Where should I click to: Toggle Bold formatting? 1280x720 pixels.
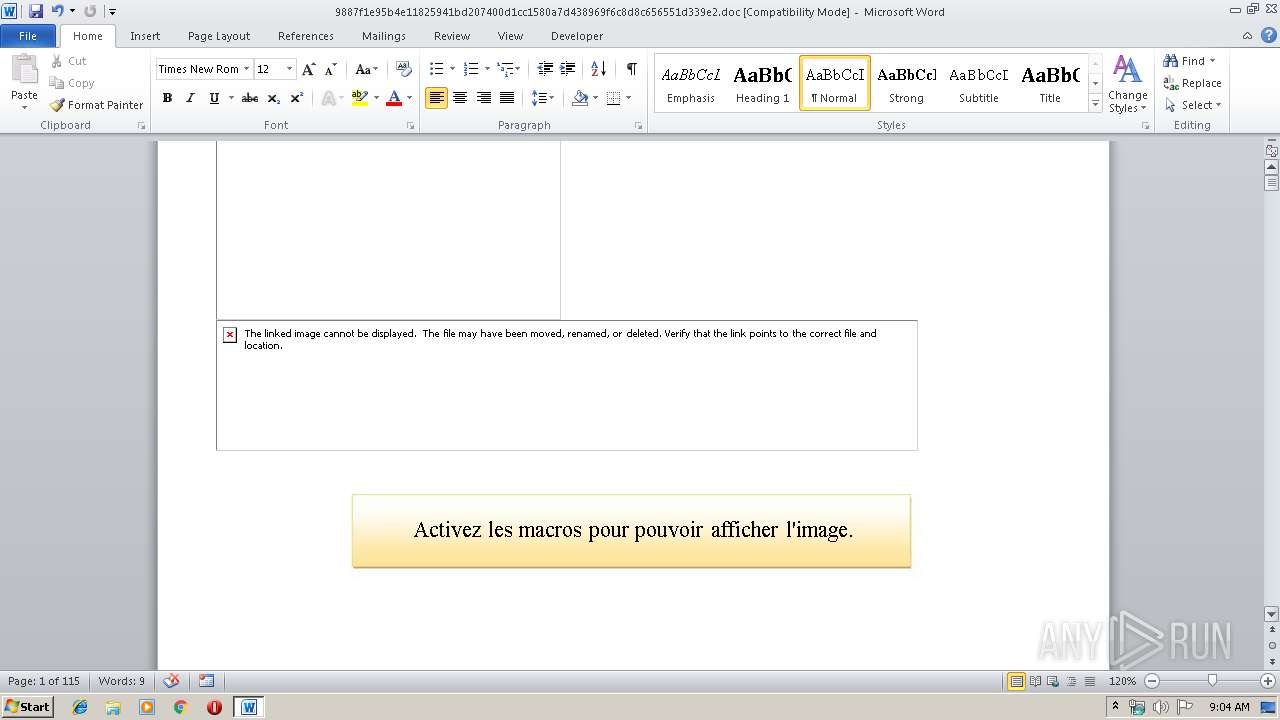coord(167,98)
